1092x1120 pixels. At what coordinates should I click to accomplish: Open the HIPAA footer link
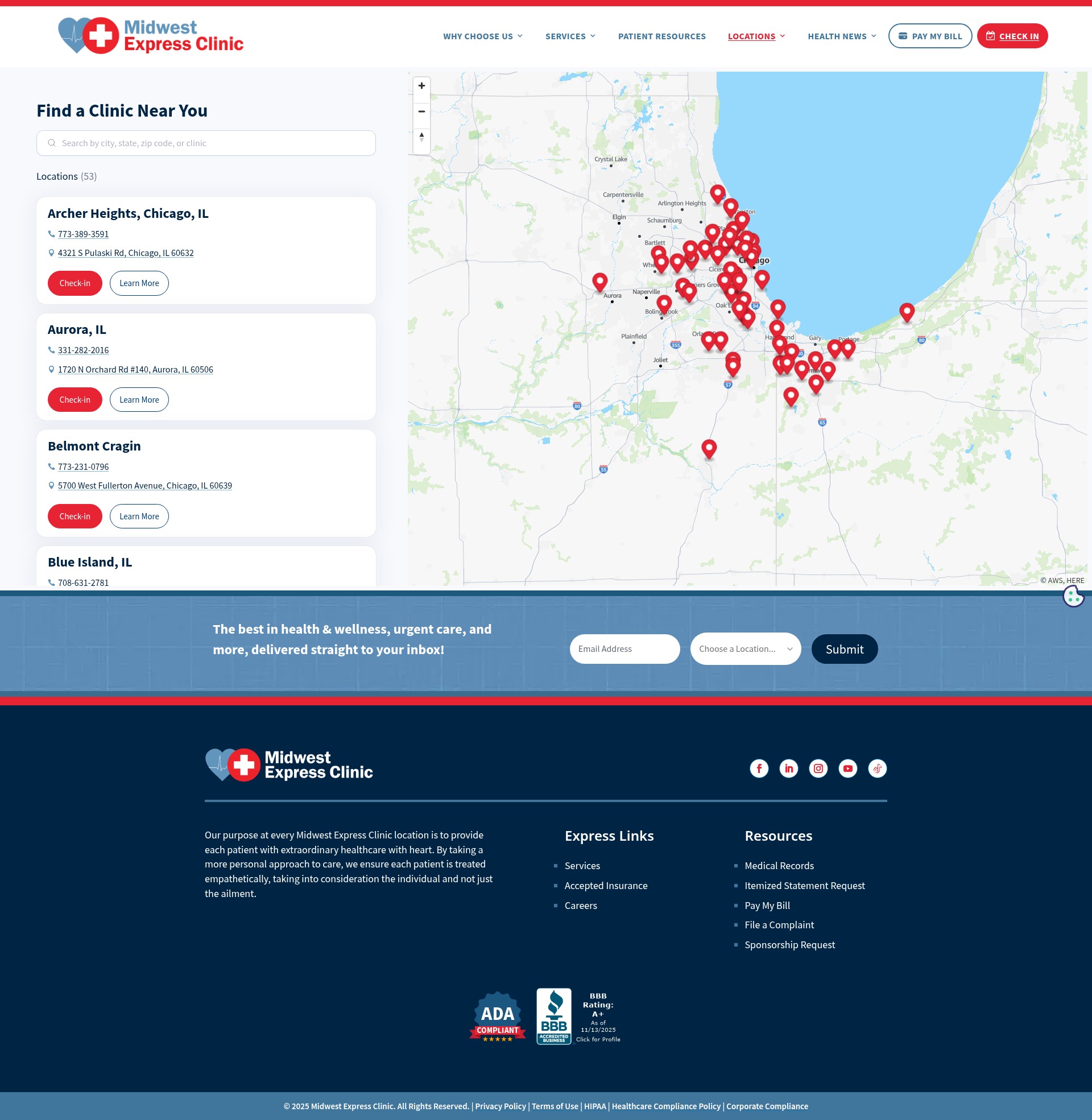(595, 1106)
